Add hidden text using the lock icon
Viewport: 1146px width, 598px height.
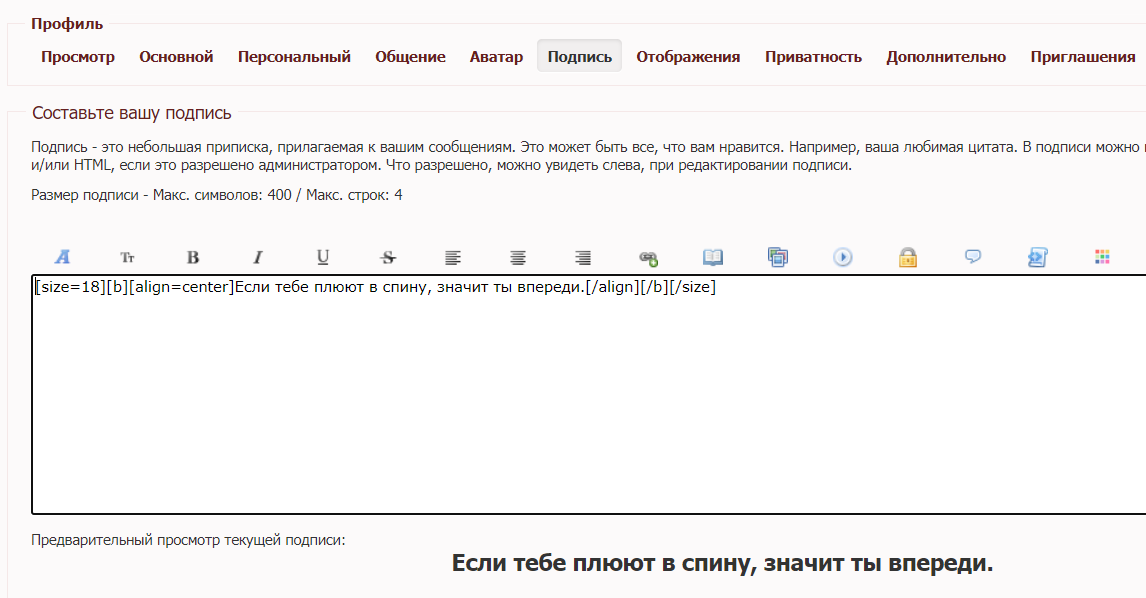(x=908, y=257)
